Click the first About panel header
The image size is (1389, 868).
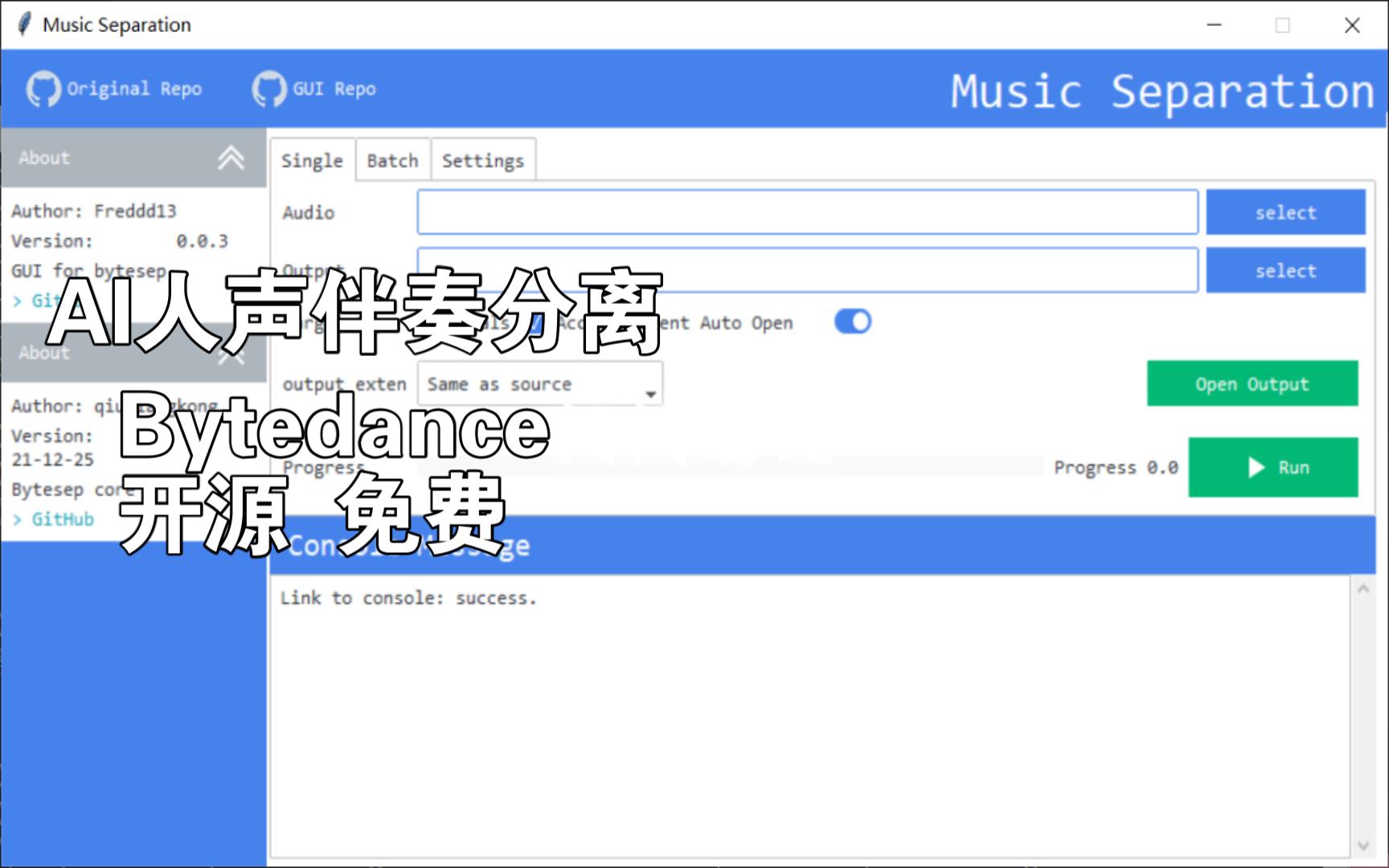click(133, 158)
